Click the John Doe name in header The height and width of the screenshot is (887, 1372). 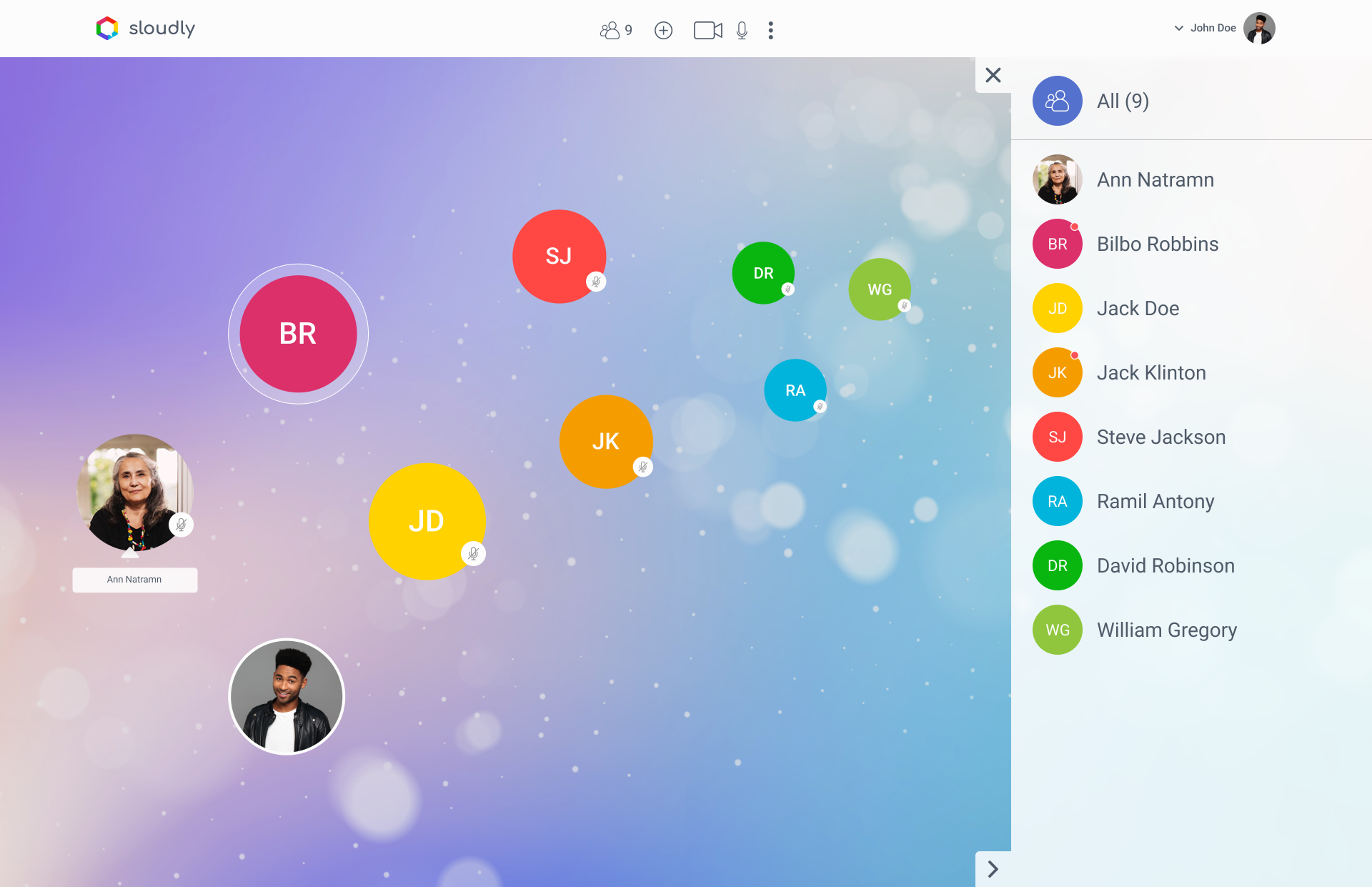[x=1213, y=29]
